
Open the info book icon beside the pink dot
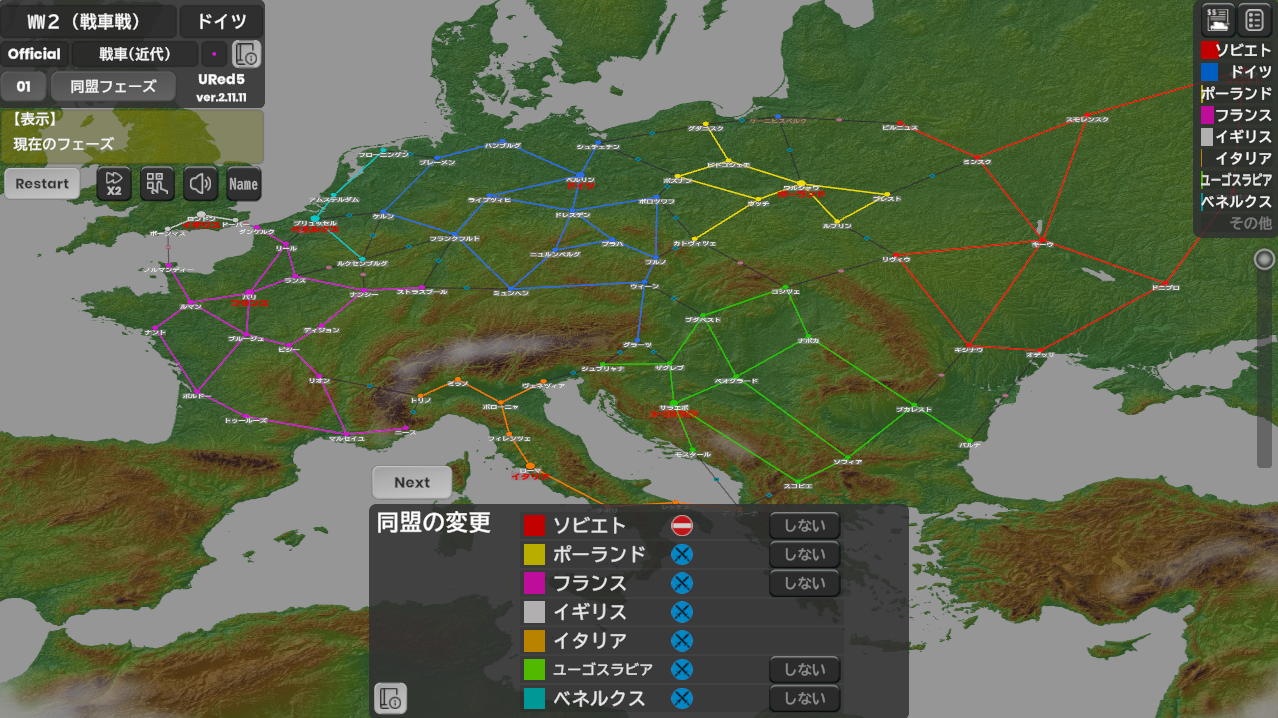(246, 54)
